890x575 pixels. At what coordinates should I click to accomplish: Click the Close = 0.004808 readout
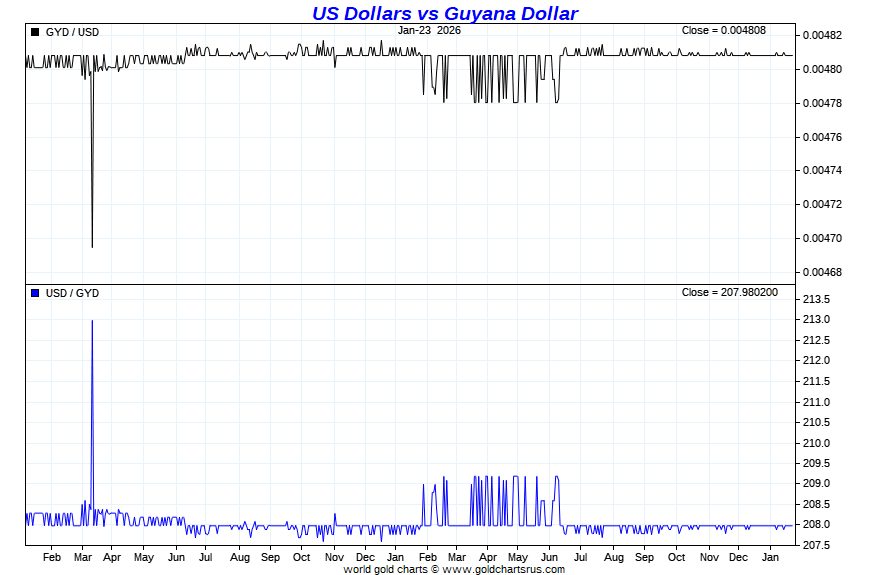point(724,31)
